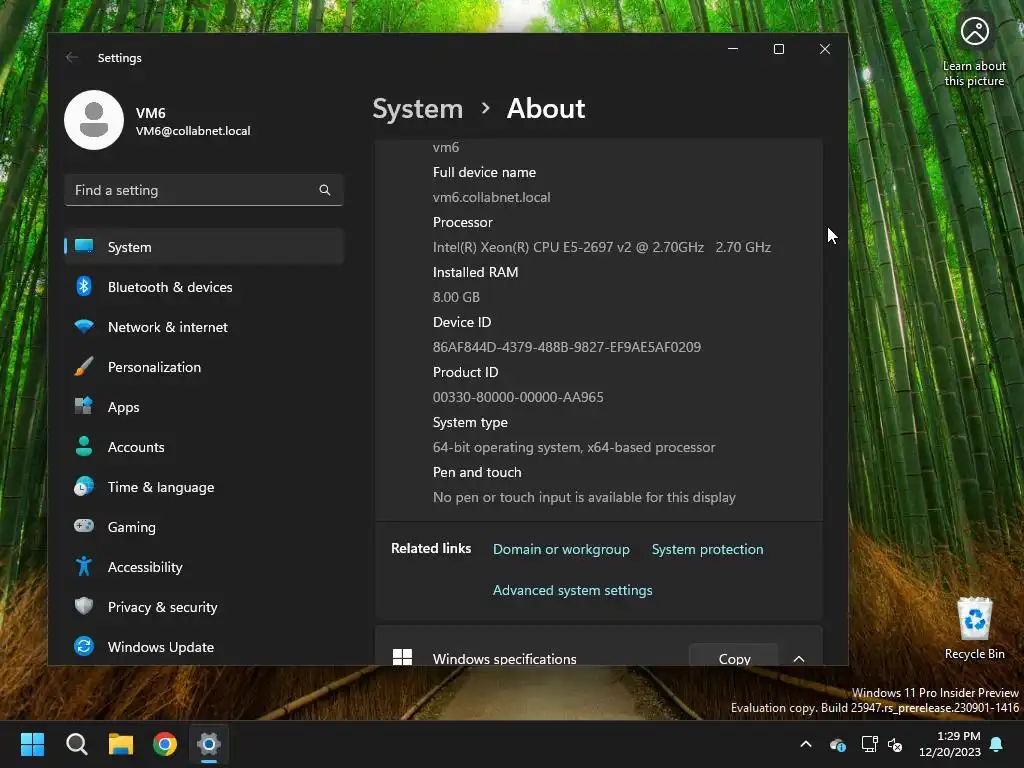This screenshot has width=1024, height=768.
Task: Open the Bluetooth & devices category
Action: coord(204,287)
